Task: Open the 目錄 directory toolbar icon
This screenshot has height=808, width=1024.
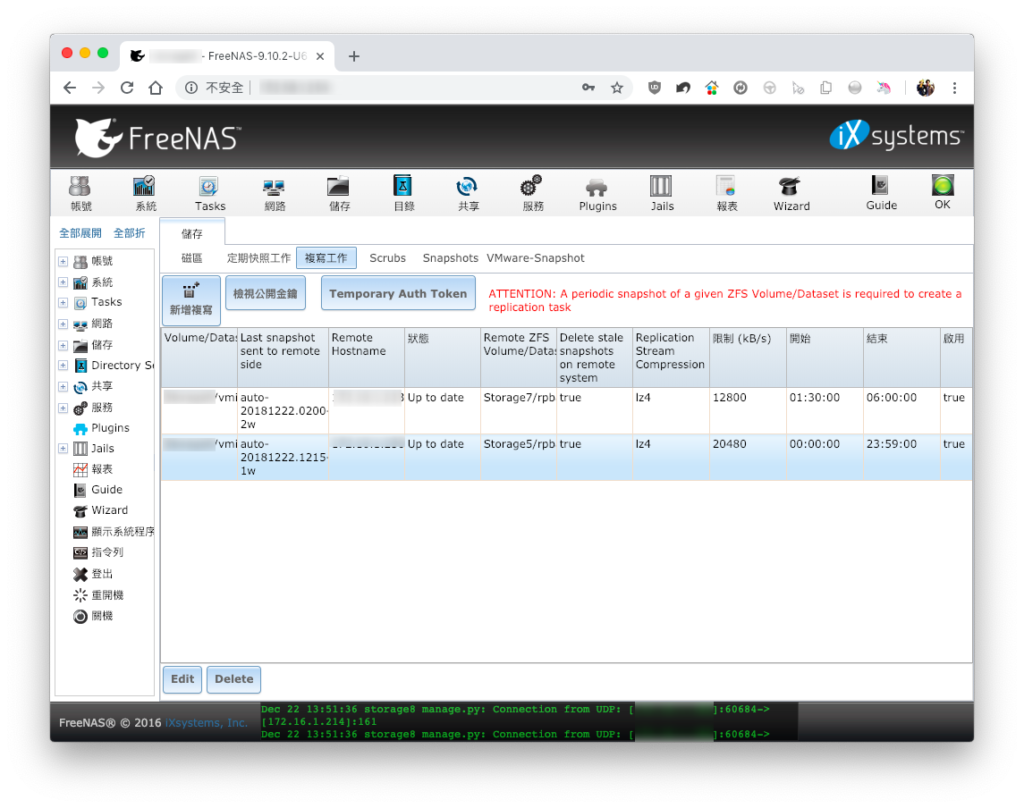Action: (404, 193)
